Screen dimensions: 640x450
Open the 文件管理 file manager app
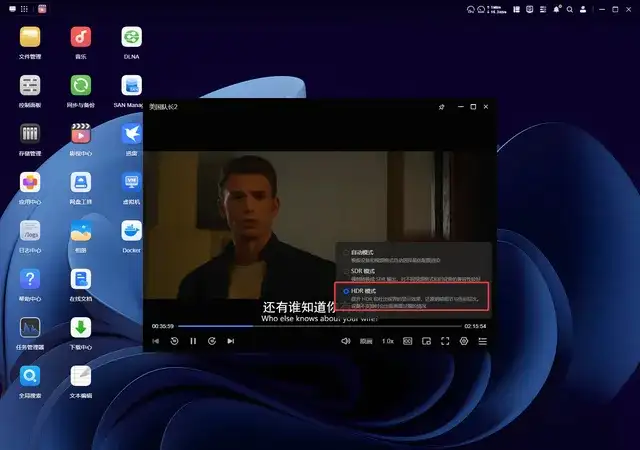tap(30, 38)
